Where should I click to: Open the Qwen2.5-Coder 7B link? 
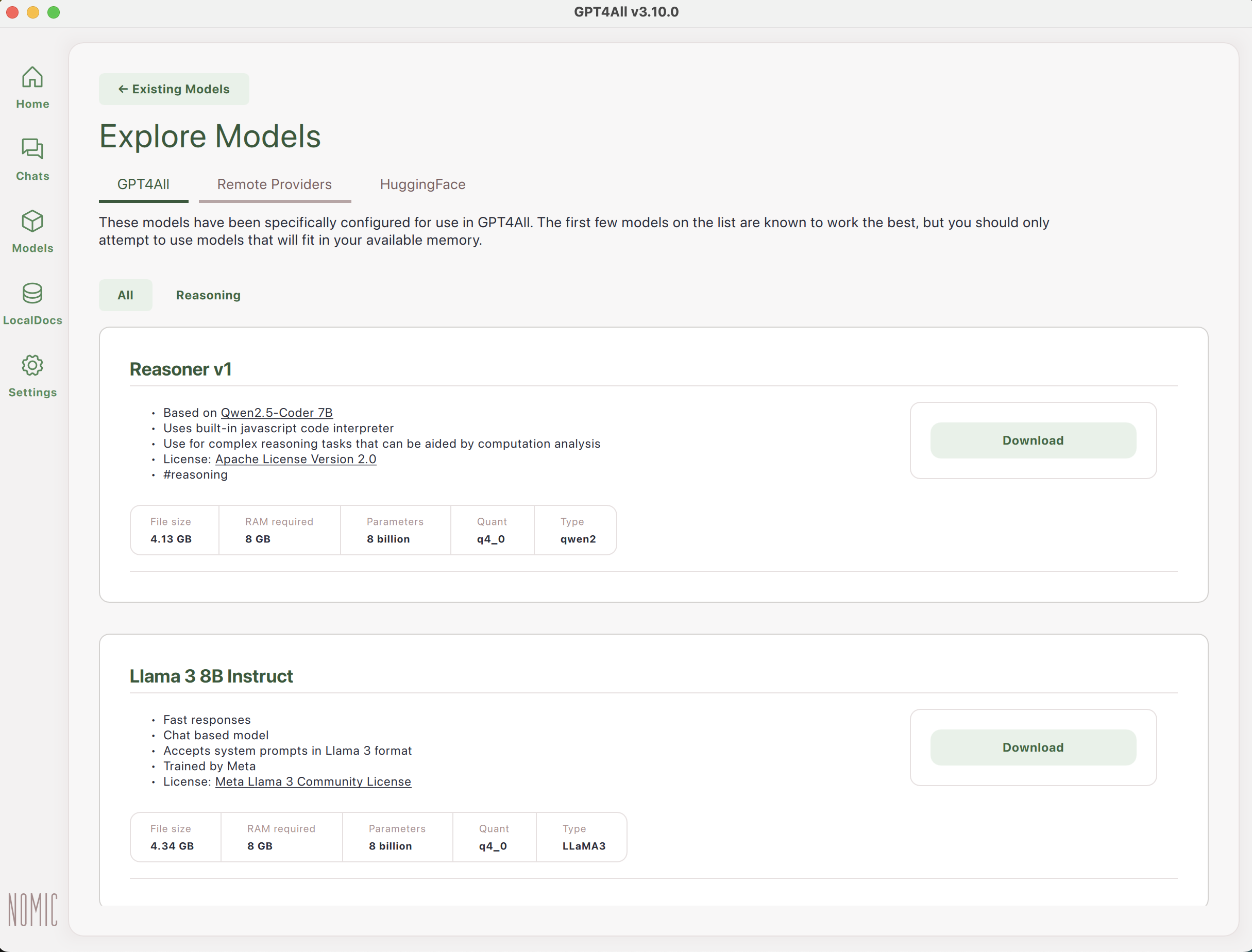pos(277,413)
